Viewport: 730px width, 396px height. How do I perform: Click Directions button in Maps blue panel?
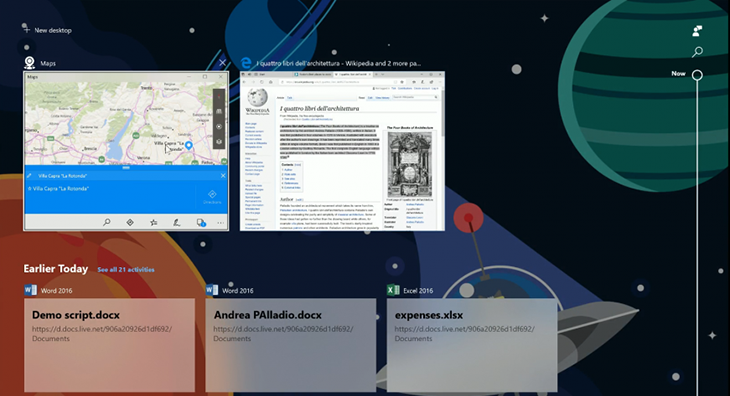coord(212,196)
